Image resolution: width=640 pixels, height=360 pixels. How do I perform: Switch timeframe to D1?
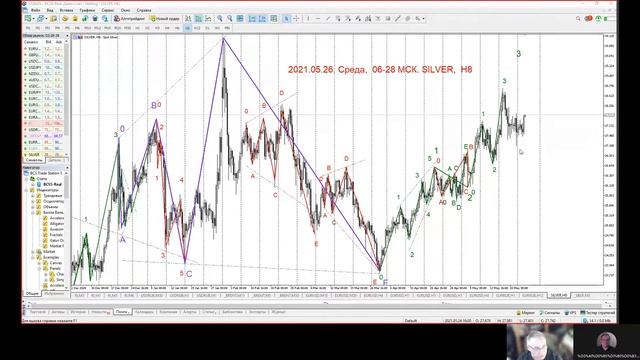click(207, 28)
